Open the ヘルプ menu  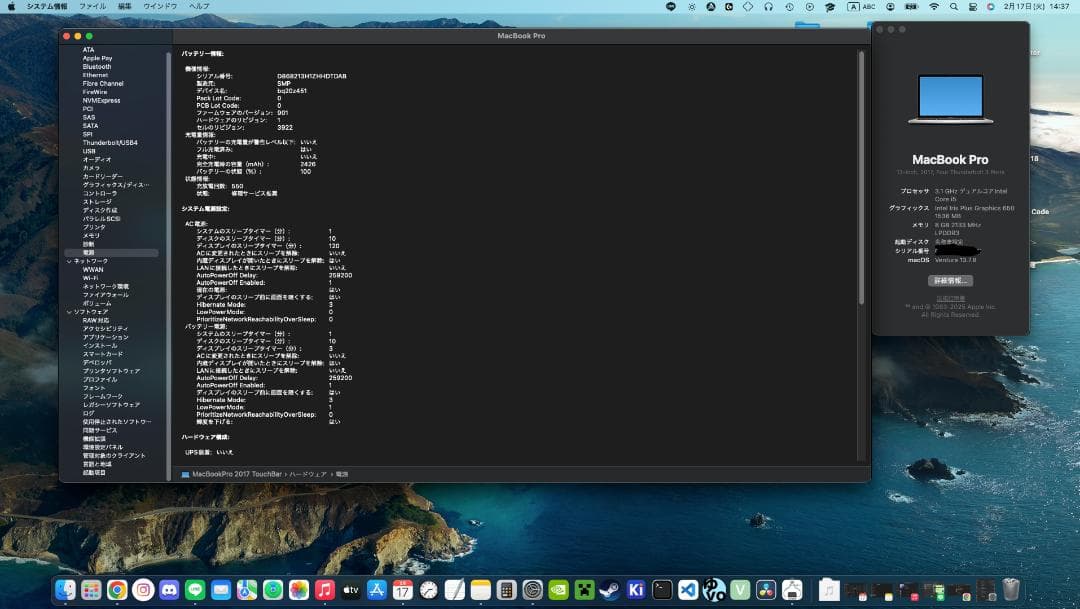[x=197, y=6]
